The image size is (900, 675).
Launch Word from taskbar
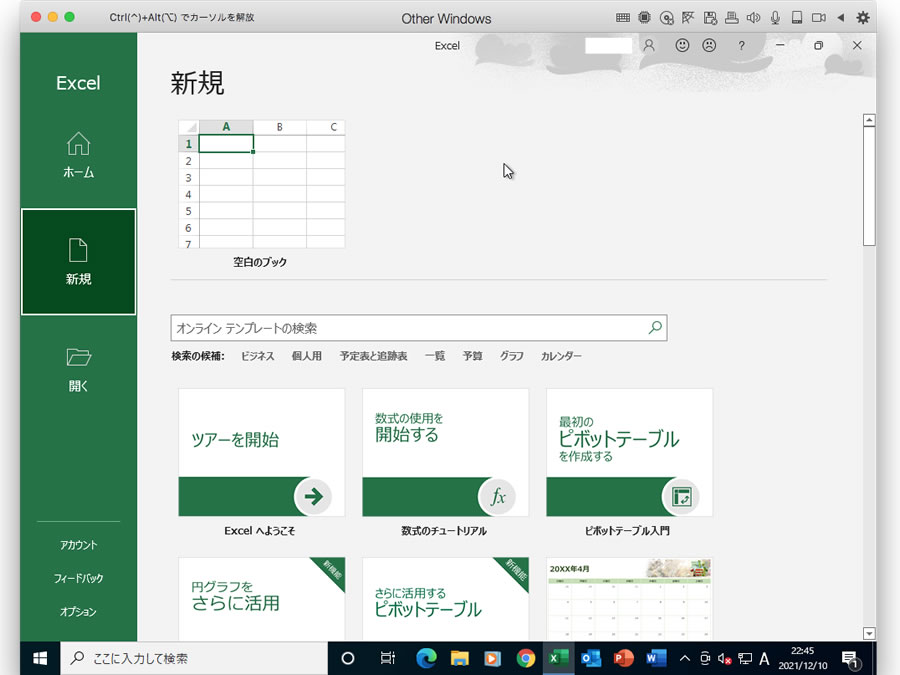pyautogui.click(x=656, y=658)
